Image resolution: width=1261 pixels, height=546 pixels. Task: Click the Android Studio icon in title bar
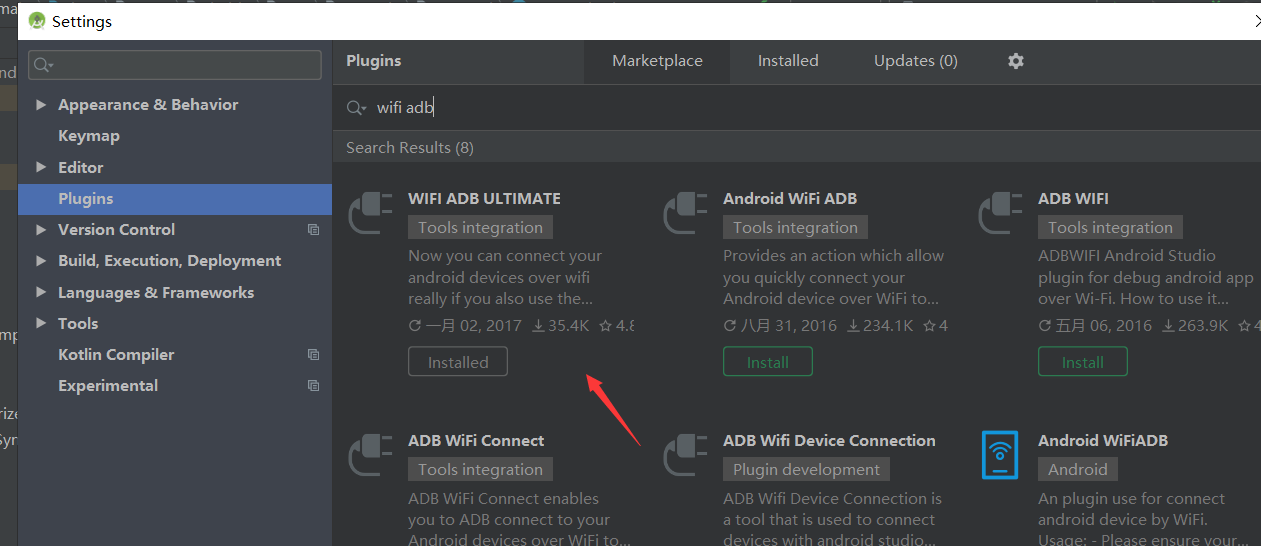pos(37,21)
